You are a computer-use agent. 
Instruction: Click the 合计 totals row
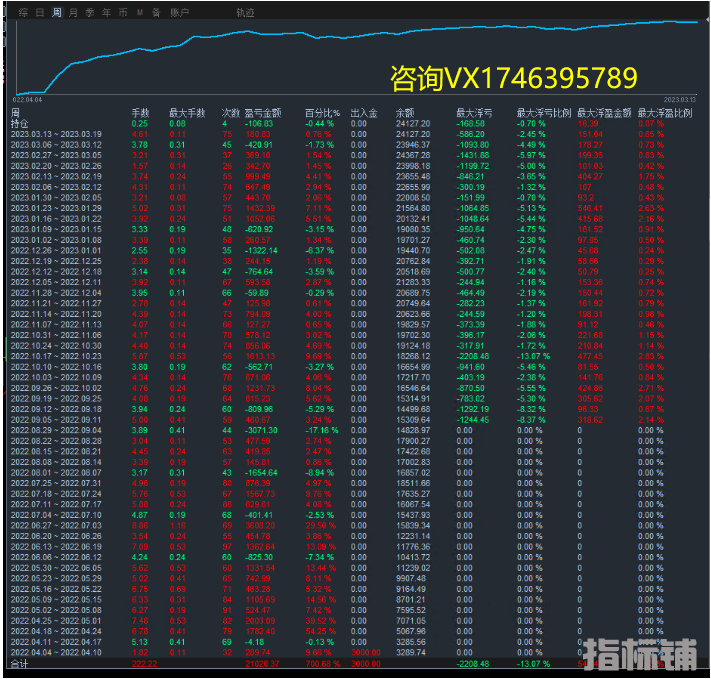tap(20, 663)
